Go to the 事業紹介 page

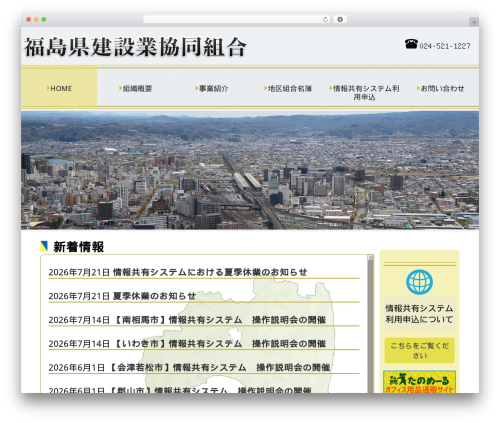212,88
